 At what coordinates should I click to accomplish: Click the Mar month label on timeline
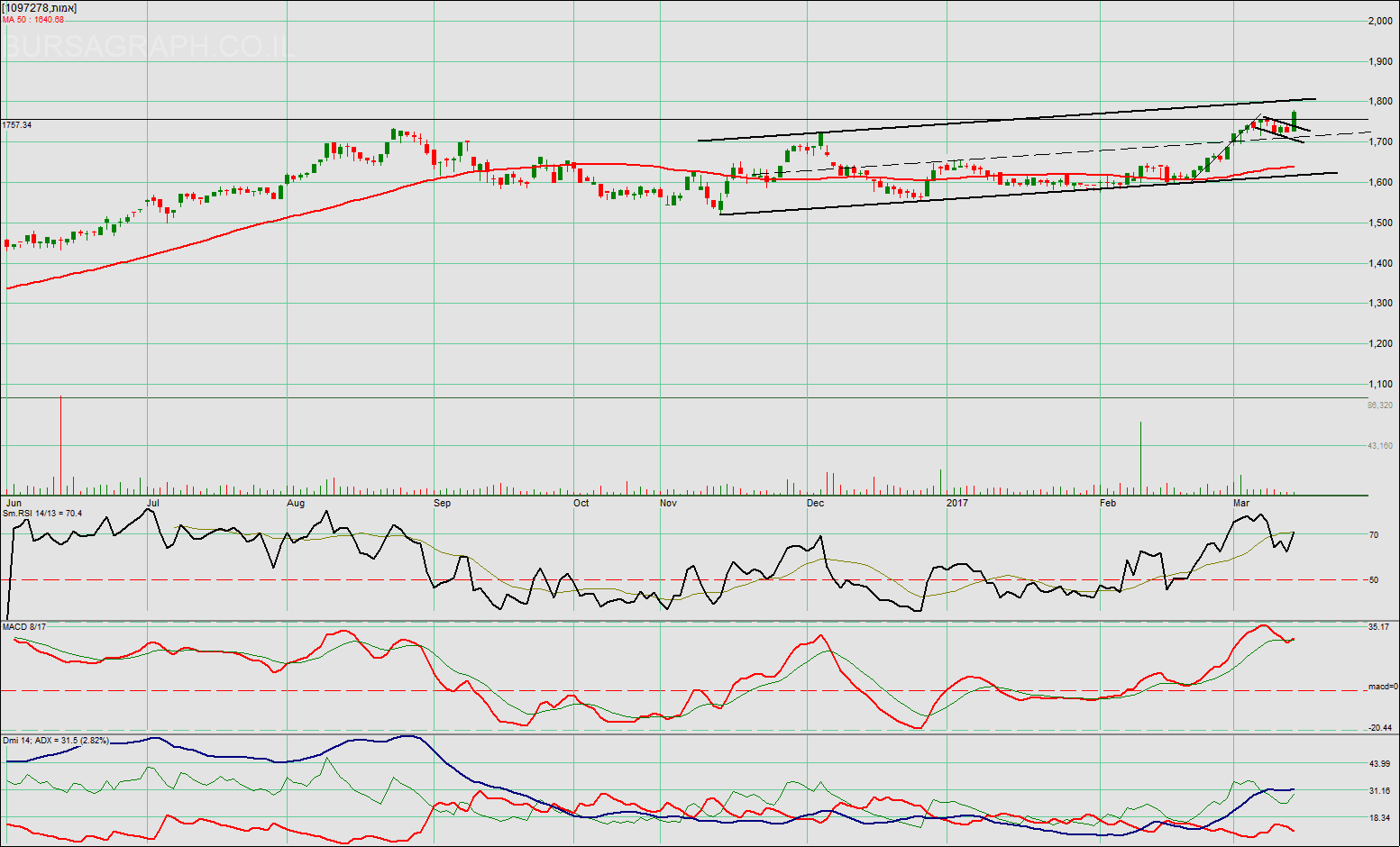[x=1241, y=503]
